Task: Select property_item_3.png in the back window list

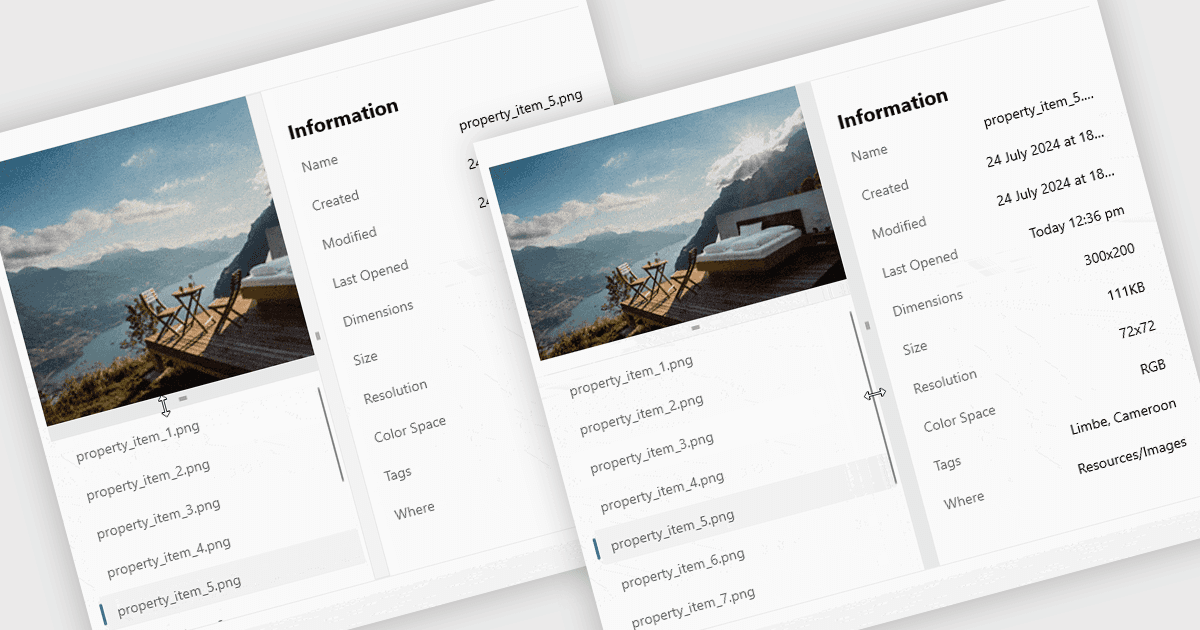Action: click(x=158, y=518)
